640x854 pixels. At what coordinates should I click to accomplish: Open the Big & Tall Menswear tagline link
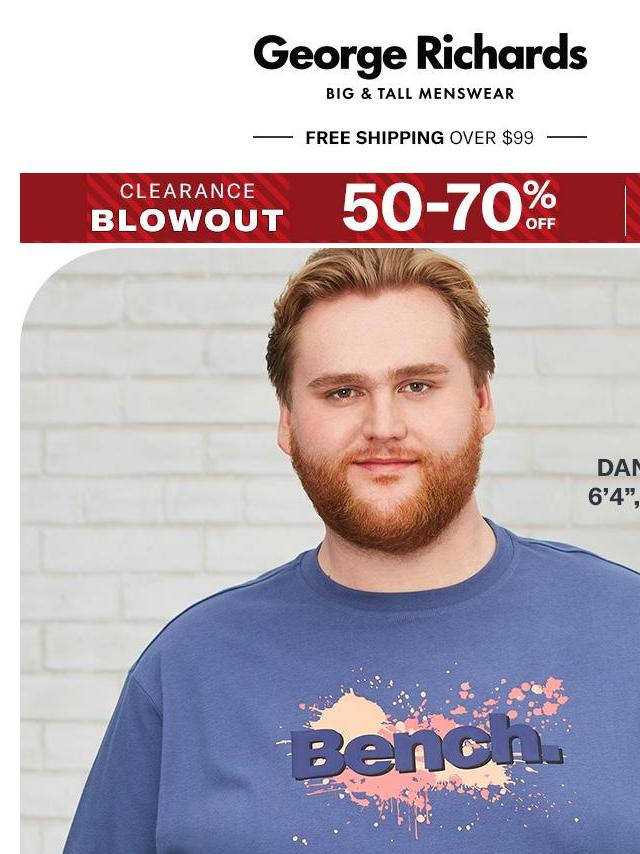click(420, 94)
